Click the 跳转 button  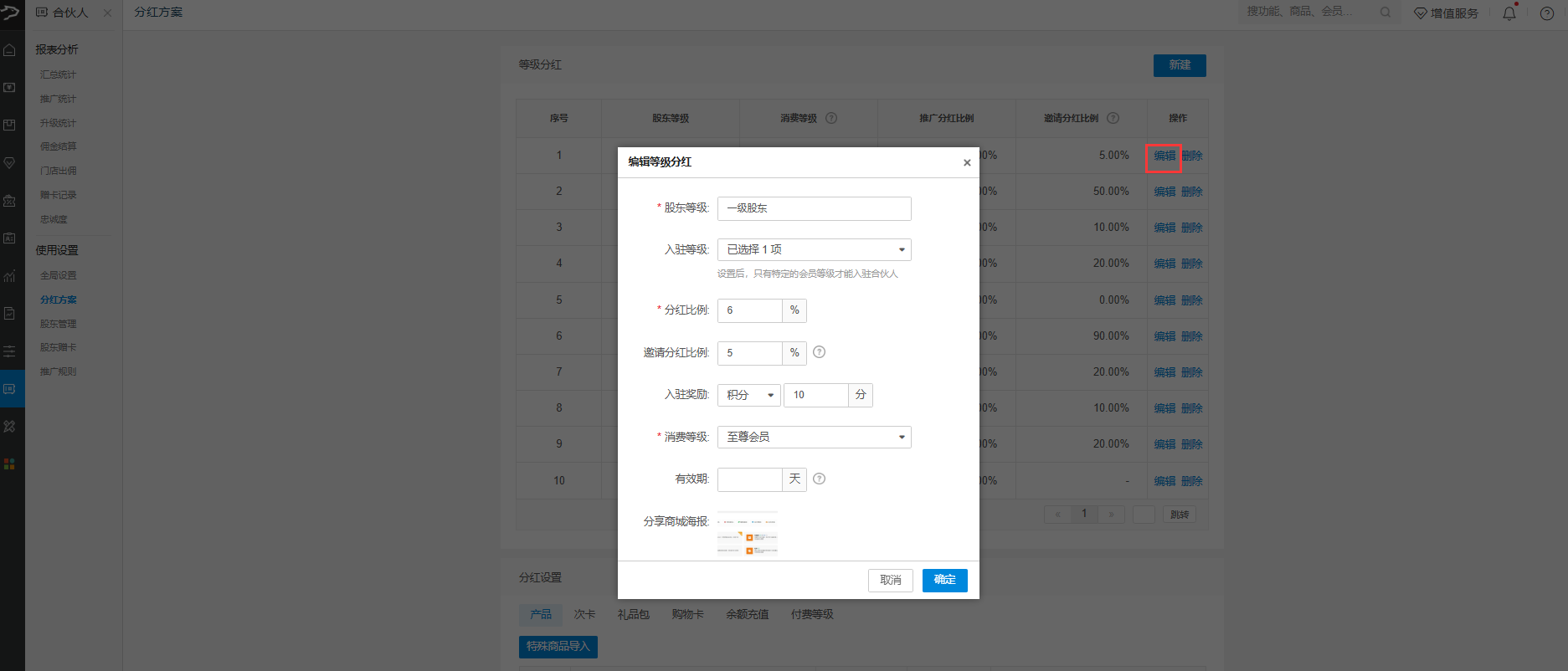(1180, 515)
